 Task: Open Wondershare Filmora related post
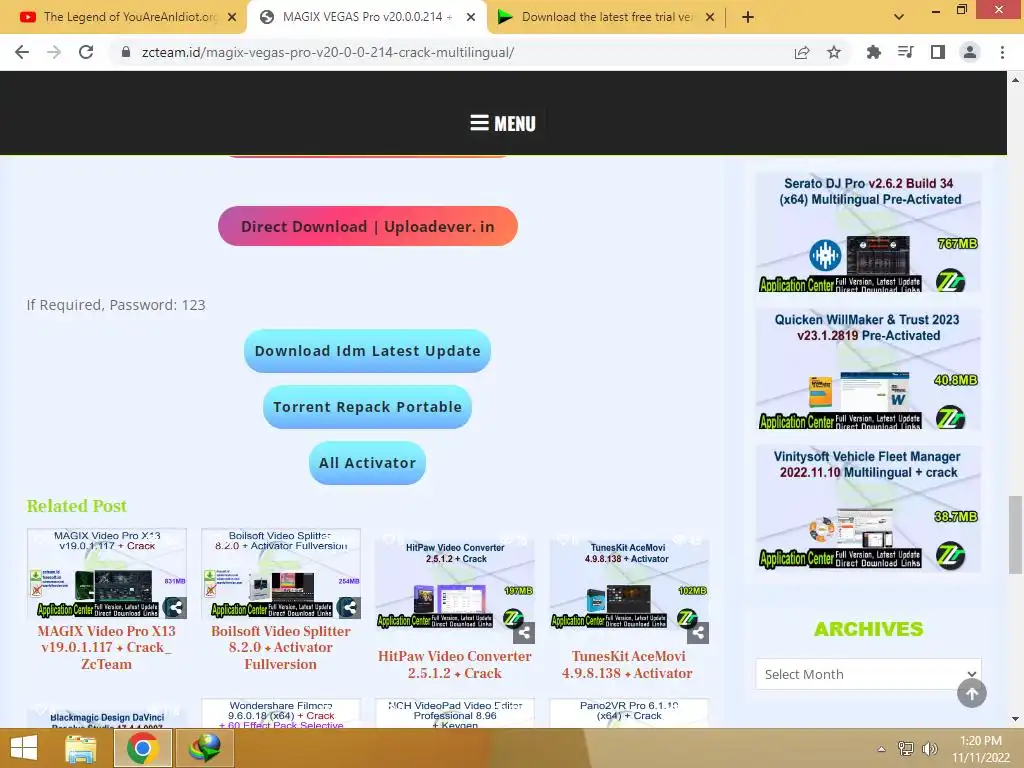coord(281,714)
